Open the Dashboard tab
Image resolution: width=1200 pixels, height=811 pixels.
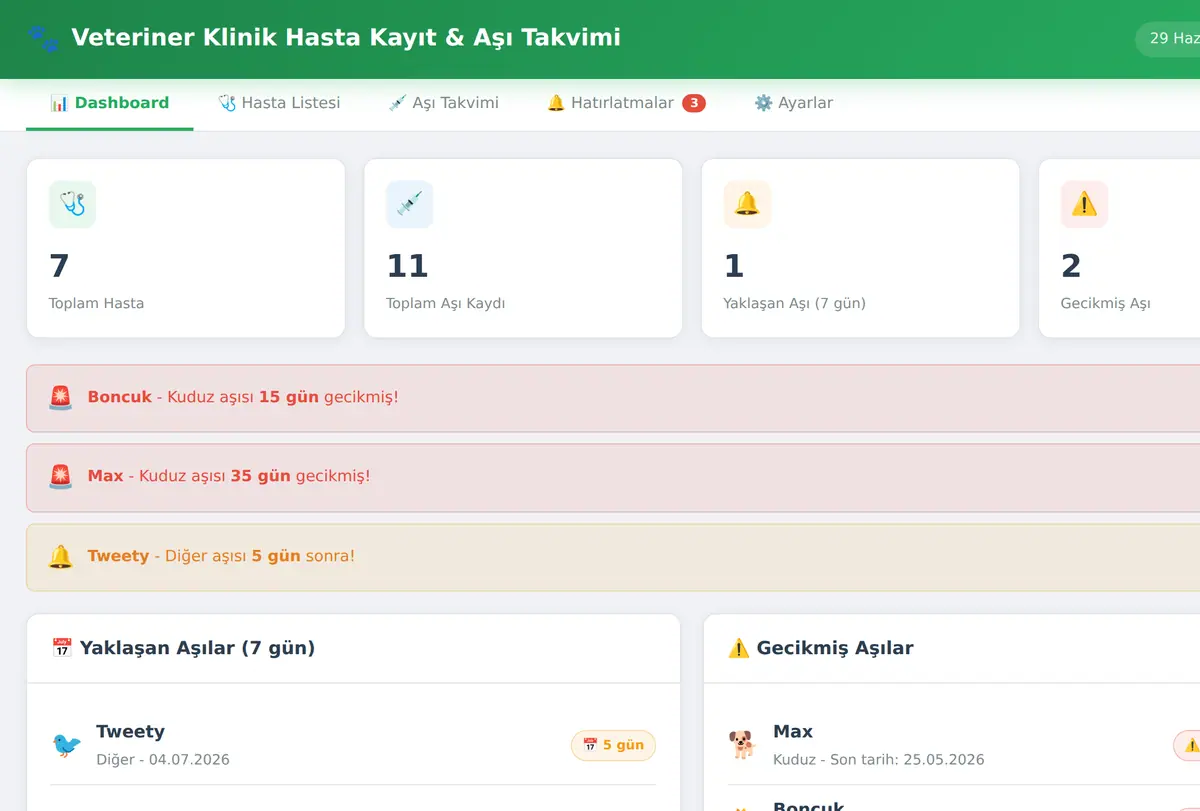110,103
